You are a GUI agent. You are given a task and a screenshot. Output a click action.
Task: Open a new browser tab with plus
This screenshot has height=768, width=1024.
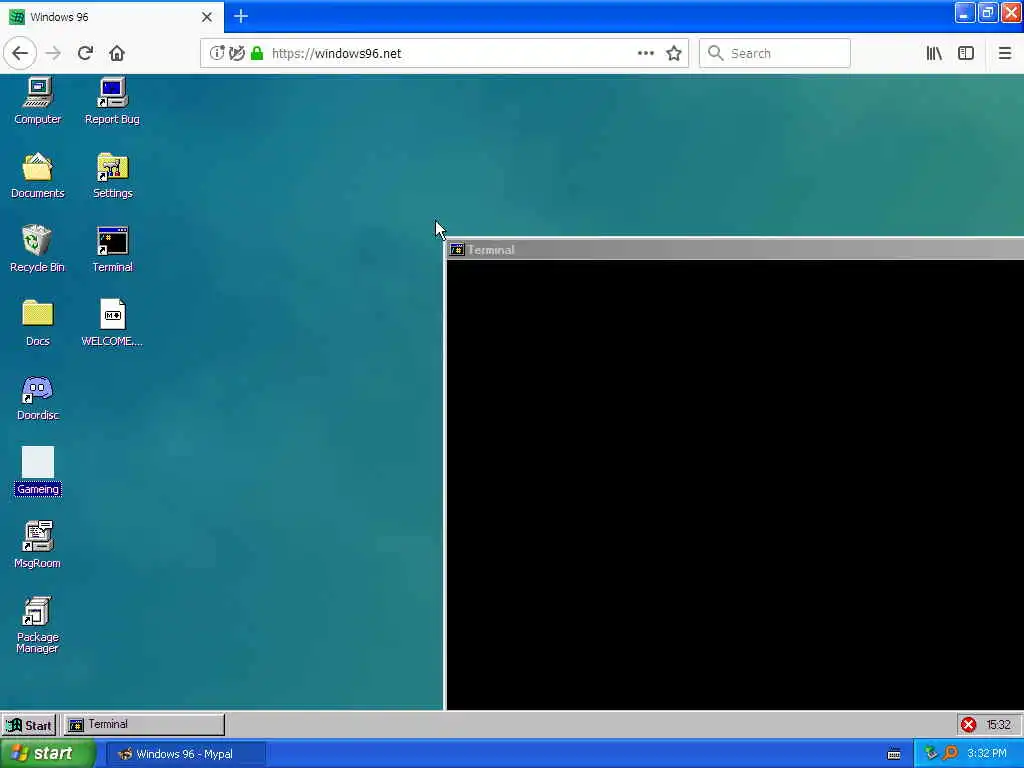241,16
